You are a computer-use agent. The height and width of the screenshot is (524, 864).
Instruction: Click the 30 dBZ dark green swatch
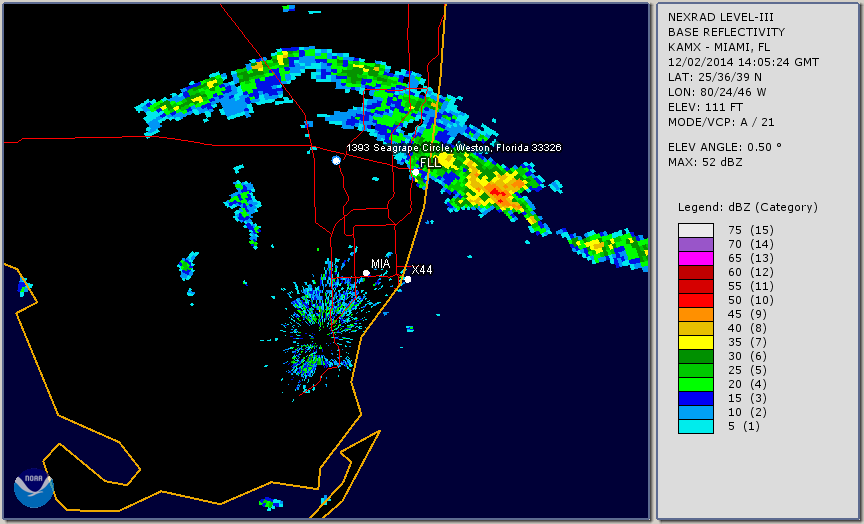point(695,356)
